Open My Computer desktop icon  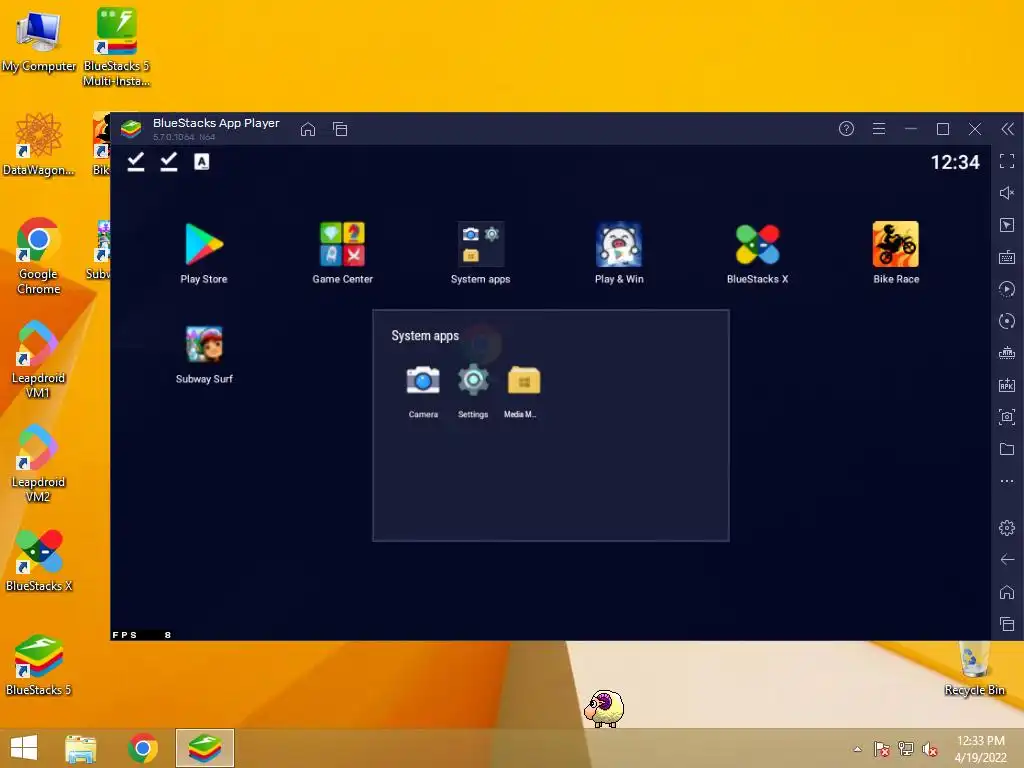[x=39, y=41]
